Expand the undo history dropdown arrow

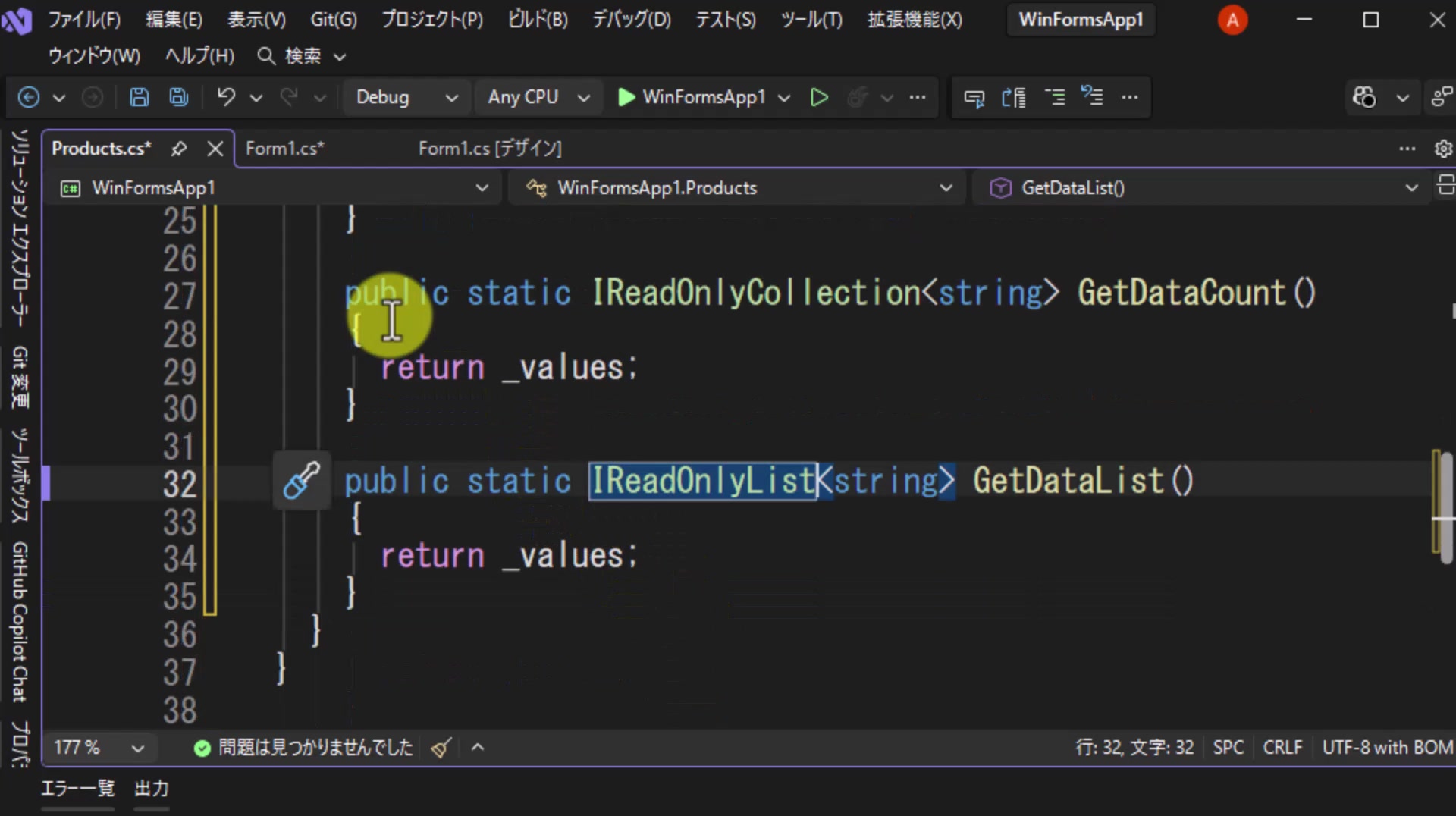click(x=256, y=97)
